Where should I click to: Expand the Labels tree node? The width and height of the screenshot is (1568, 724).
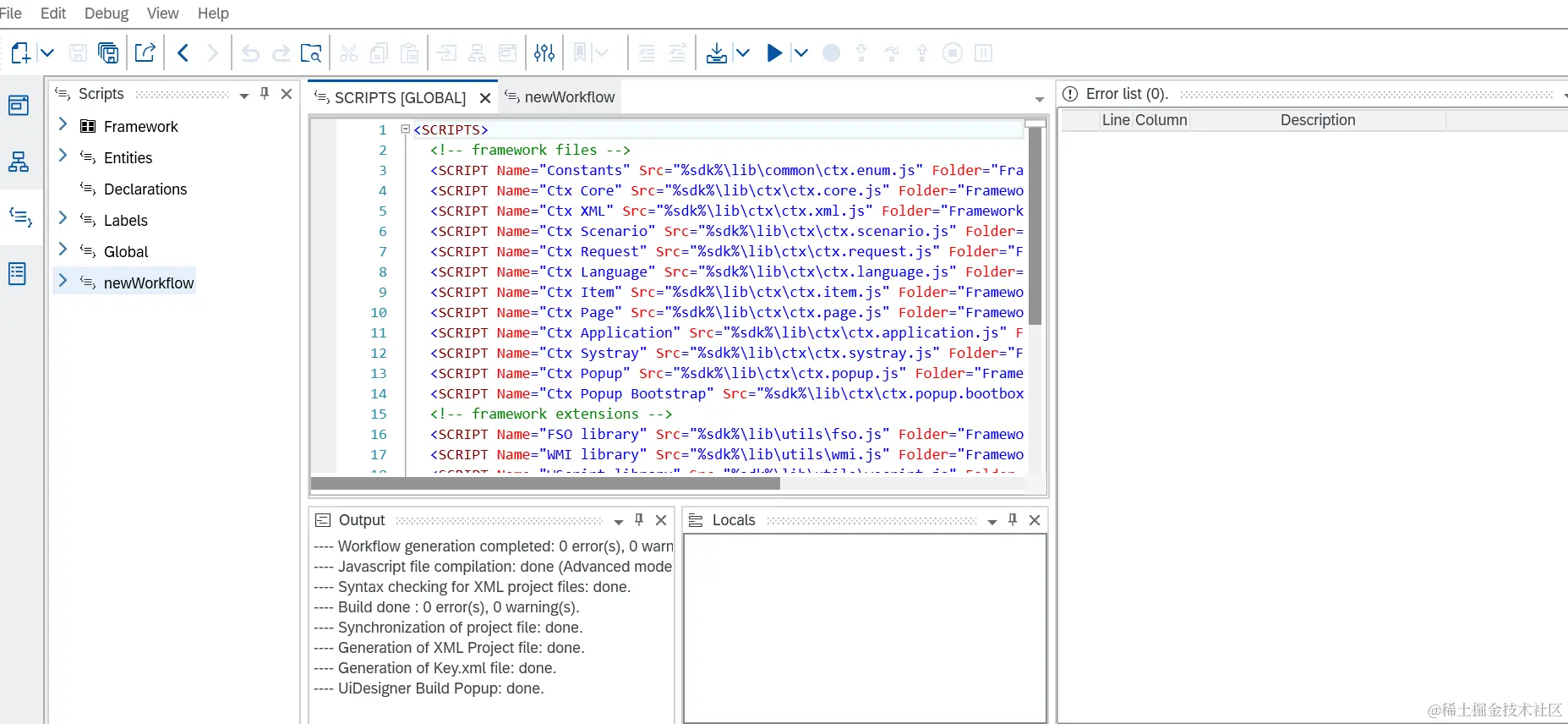(x=63, y=218)
